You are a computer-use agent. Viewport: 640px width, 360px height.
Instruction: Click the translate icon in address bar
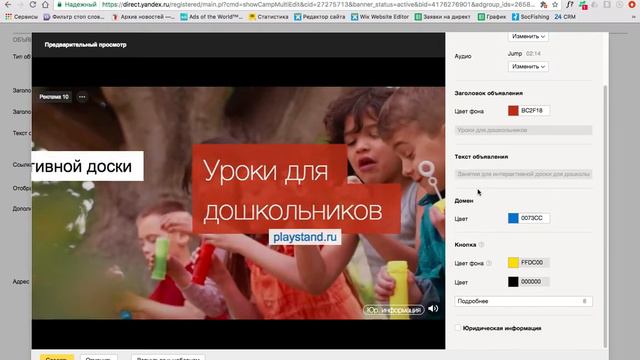(x=543, y=4)
